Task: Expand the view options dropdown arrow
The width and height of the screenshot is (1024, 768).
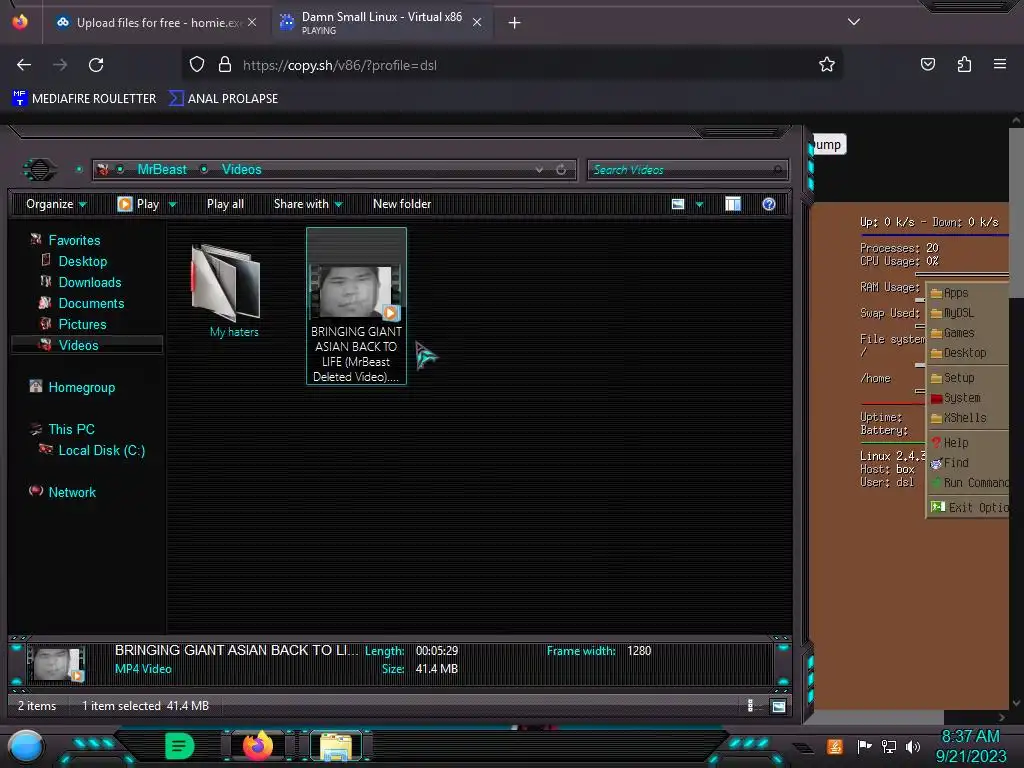Action: (x=699, y=204)
